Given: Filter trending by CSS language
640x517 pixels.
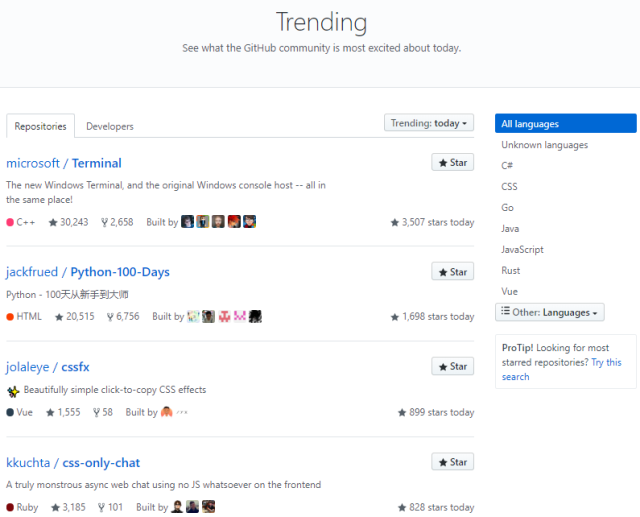Looking at the screenshot, I should coord(509,186).
